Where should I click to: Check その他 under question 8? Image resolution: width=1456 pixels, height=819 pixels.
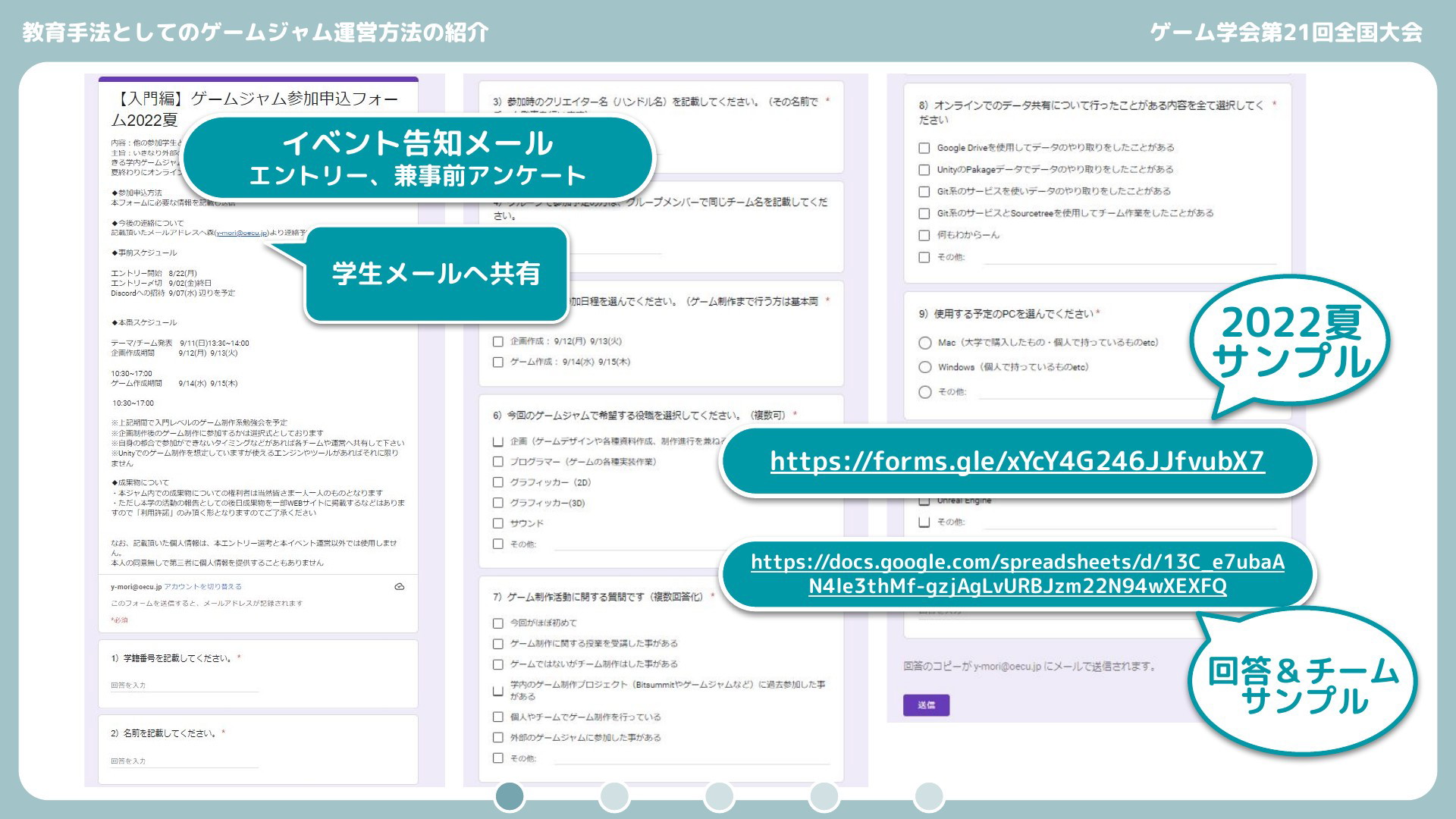[x=924, y=257]
